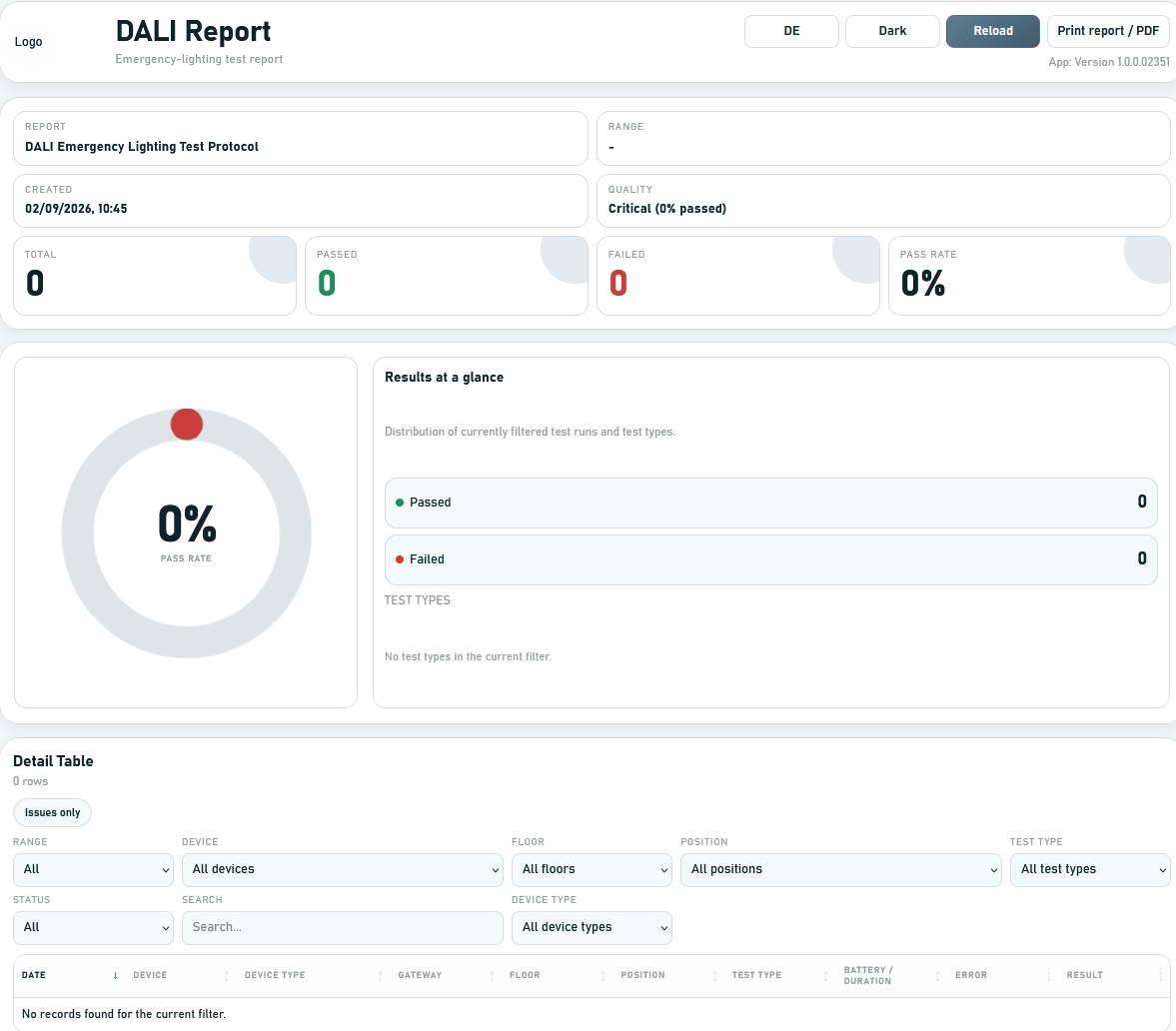Viewport: 1176px width, 1031px height.
Task: Open the All device types dropdown
Action: click(x=591, y=927)
